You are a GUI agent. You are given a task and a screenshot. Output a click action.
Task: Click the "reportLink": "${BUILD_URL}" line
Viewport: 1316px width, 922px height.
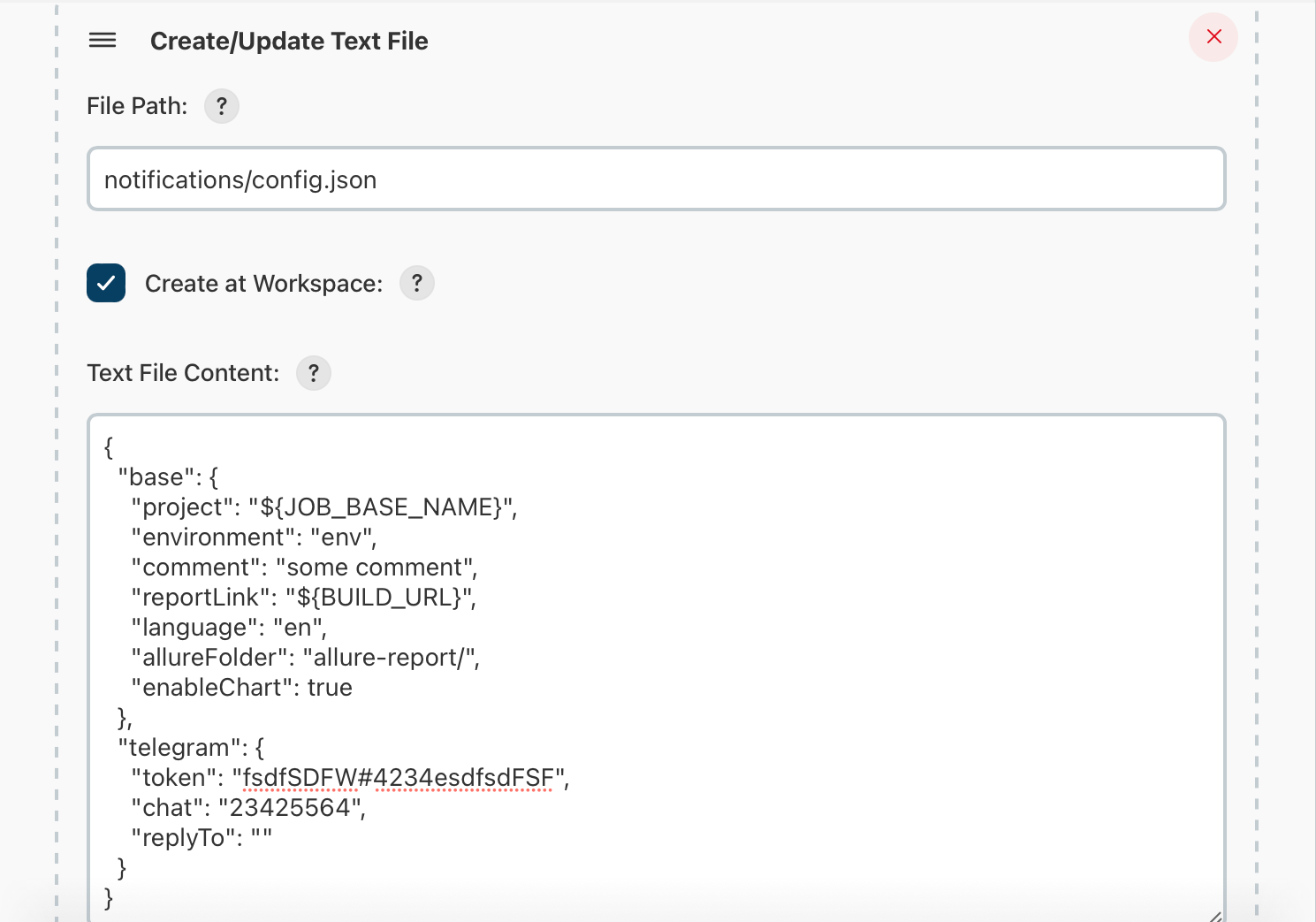point(304,598)
